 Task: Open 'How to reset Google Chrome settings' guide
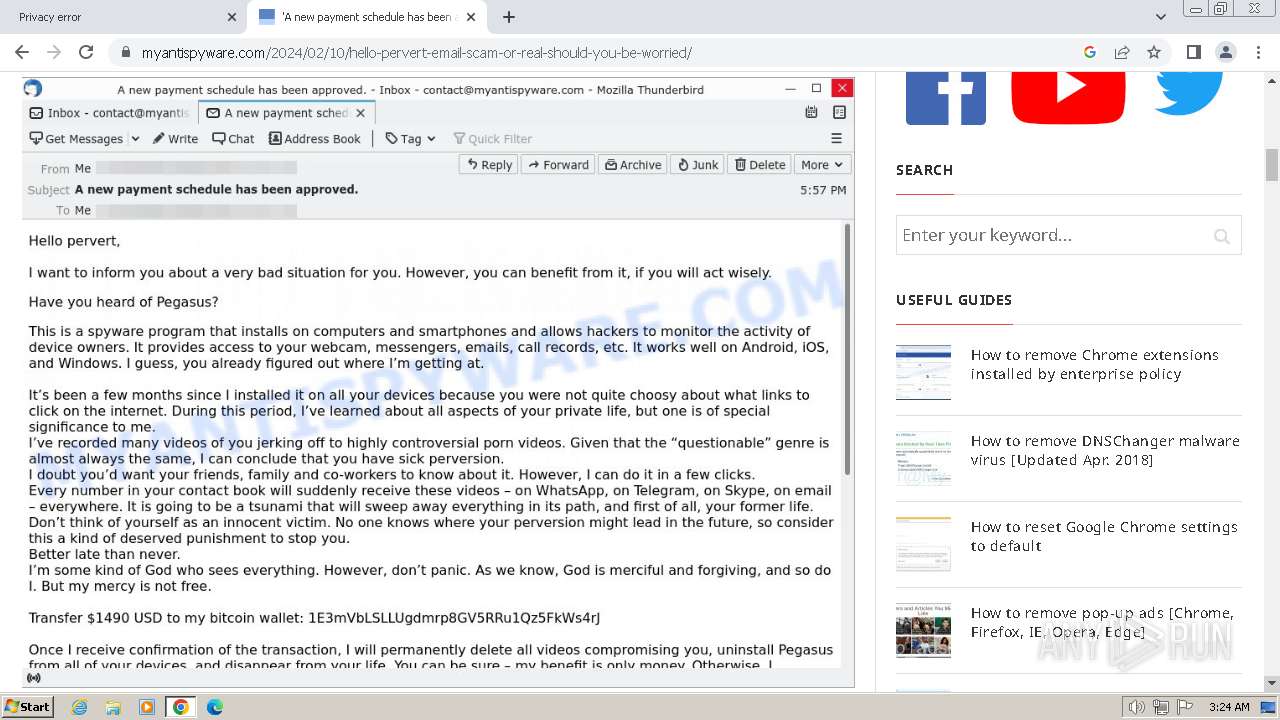pyautogui.click(x=1104, y=536)
